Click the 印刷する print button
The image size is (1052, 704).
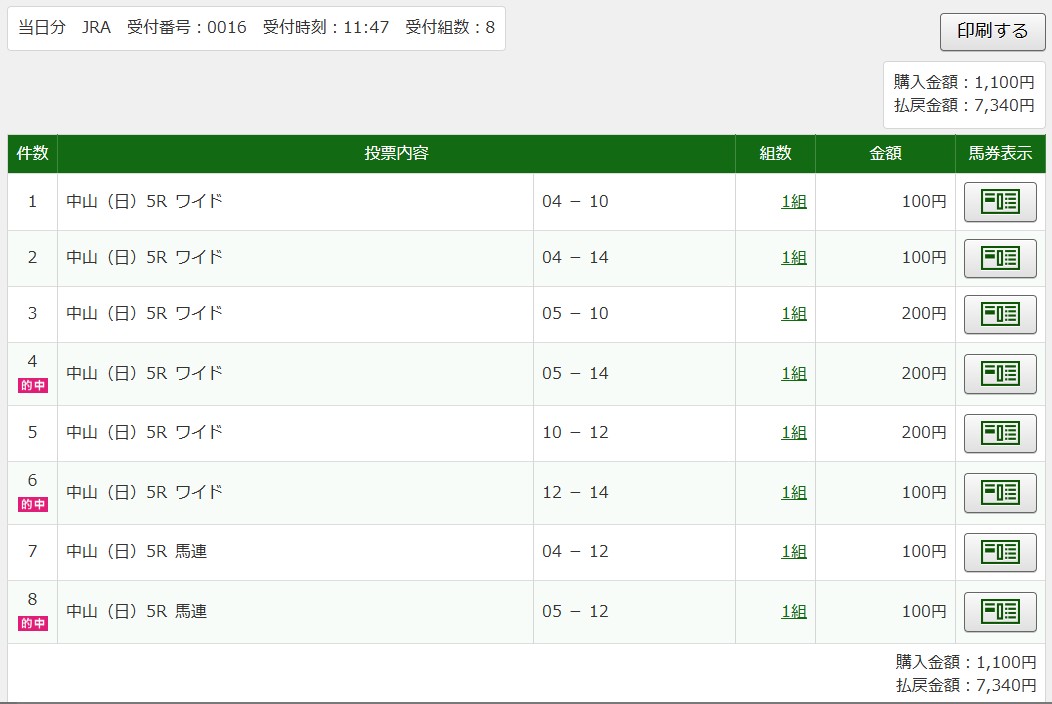coord(992,31)
